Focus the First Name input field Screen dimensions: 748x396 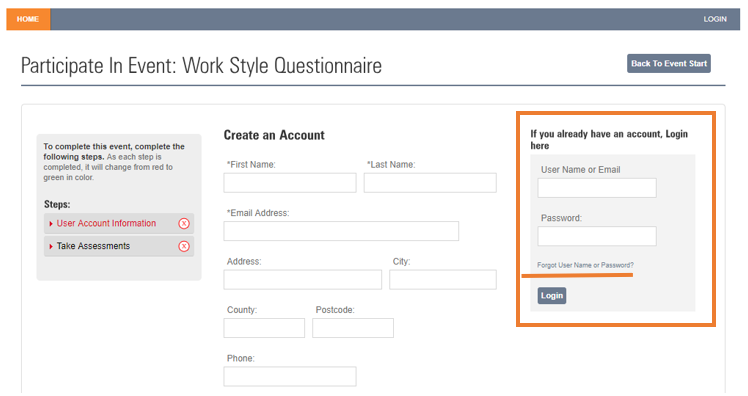pos(290,183)
